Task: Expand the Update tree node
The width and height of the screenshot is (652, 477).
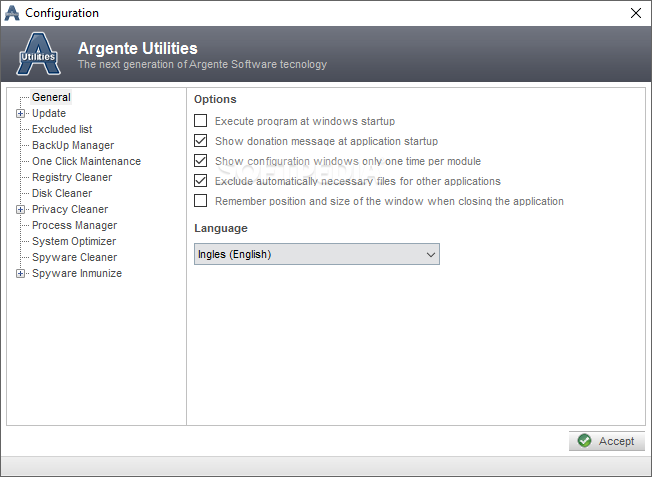Action: (x=20, y=114)
